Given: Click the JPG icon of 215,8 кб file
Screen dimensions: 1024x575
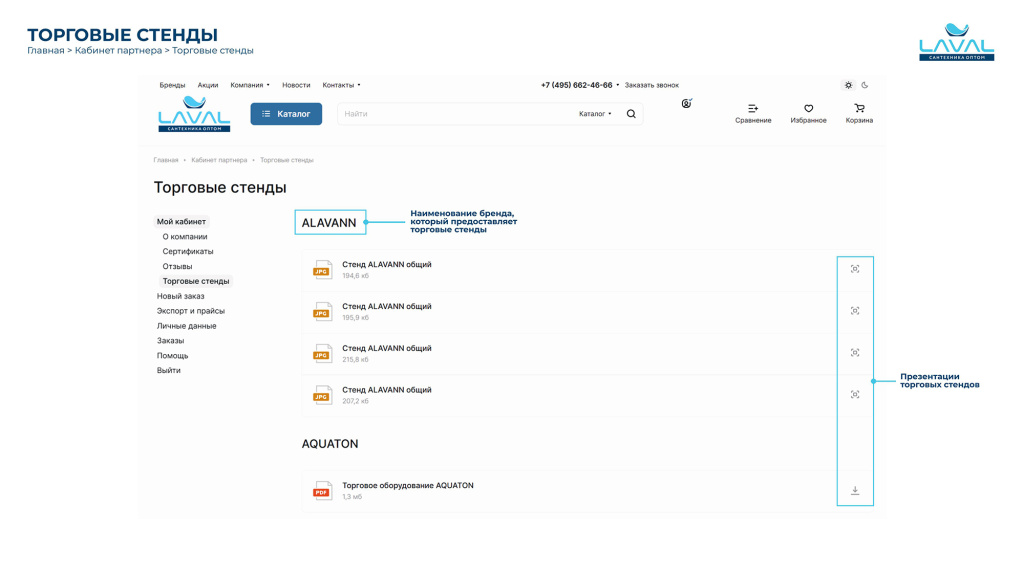Looking at the screenshot, I should pos(322,354).
